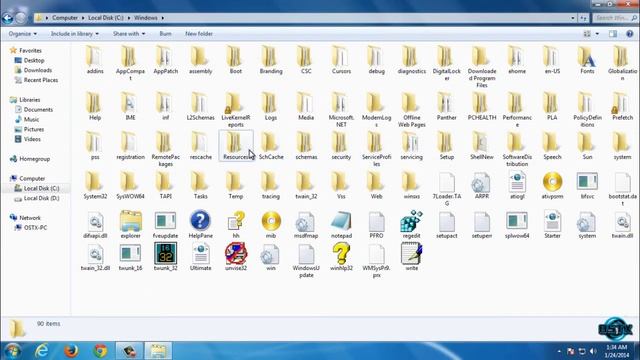Go back with the Back arrow
This screenshot has height=360, width=640.
[7, 18]
